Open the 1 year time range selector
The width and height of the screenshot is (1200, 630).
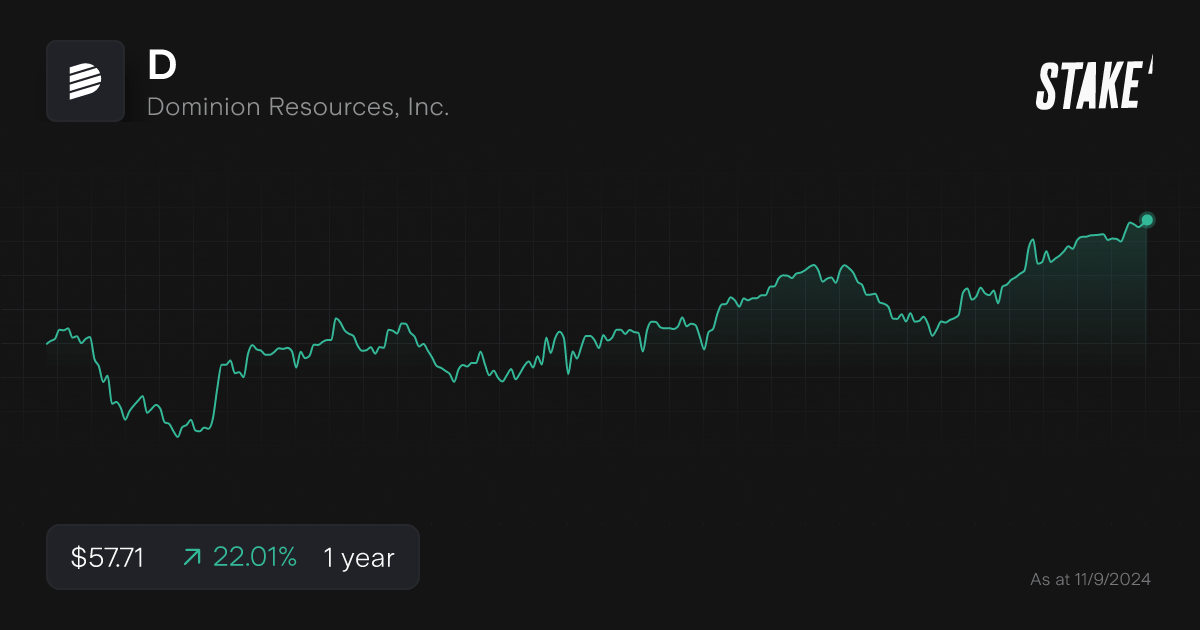[x=357, y=557]
